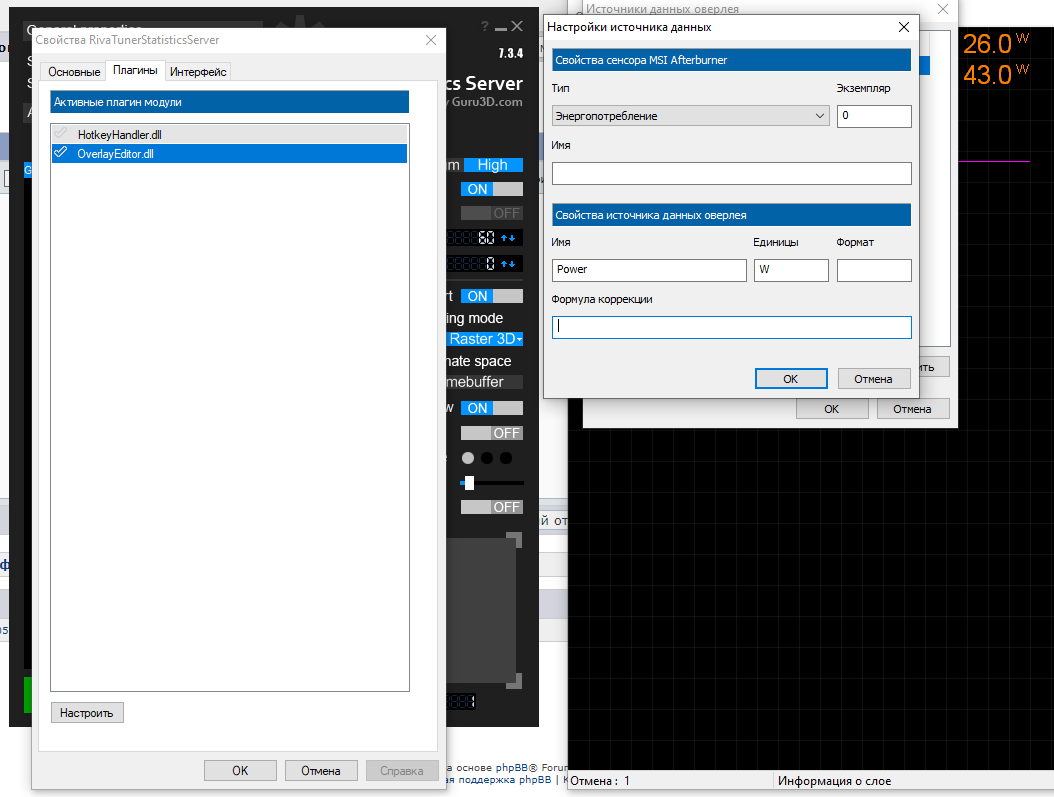Switch to the Основные tab
Viewport: 1054px width, 797px height.
(74, 71)
